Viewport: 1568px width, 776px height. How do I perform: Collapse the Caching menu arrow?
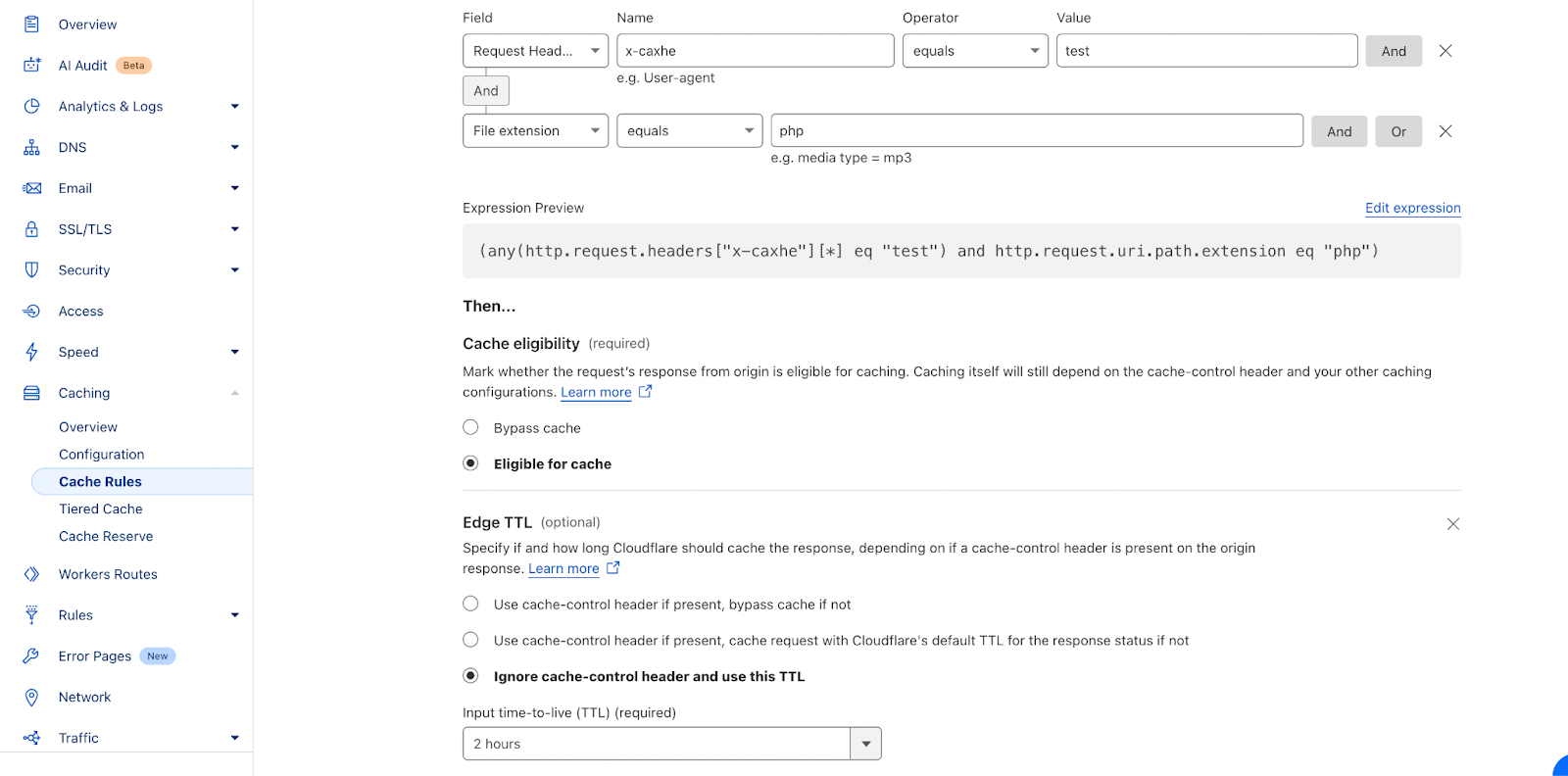point(235,393)
